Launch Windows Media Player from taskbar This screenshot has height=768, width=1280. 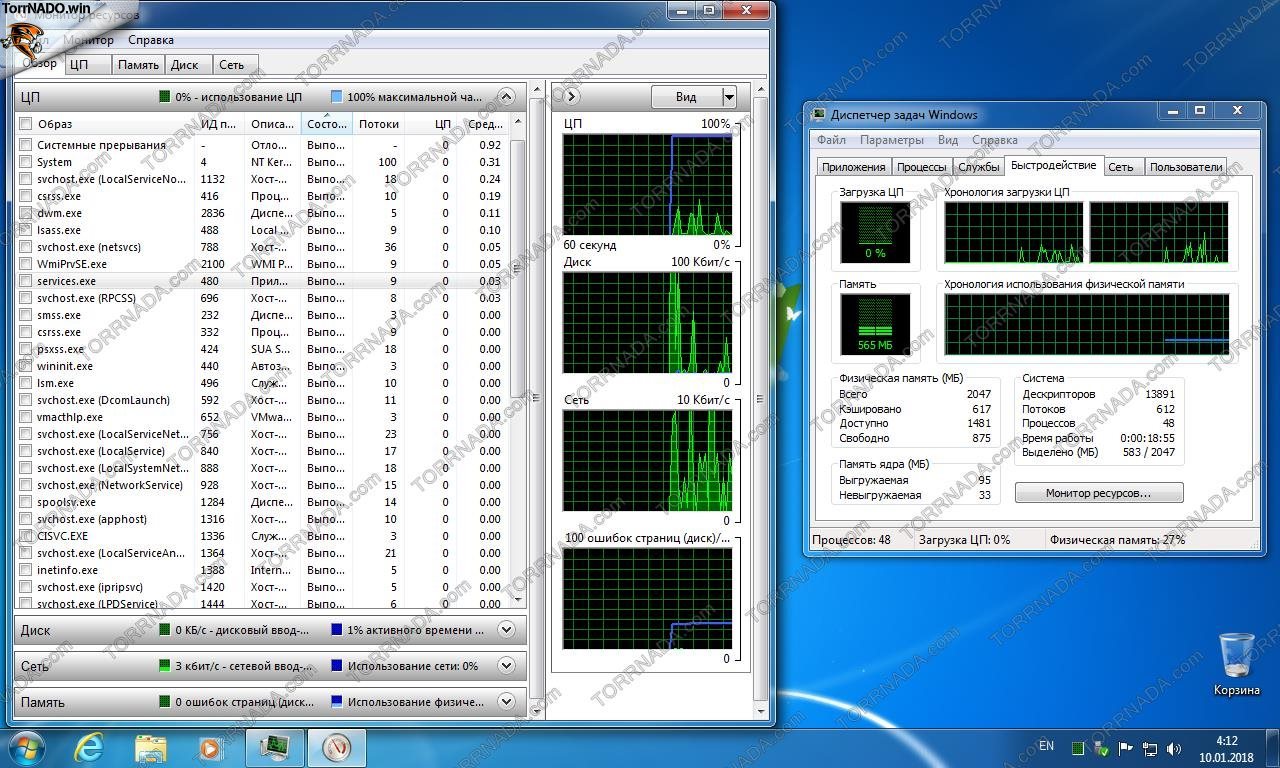[211, 747]
